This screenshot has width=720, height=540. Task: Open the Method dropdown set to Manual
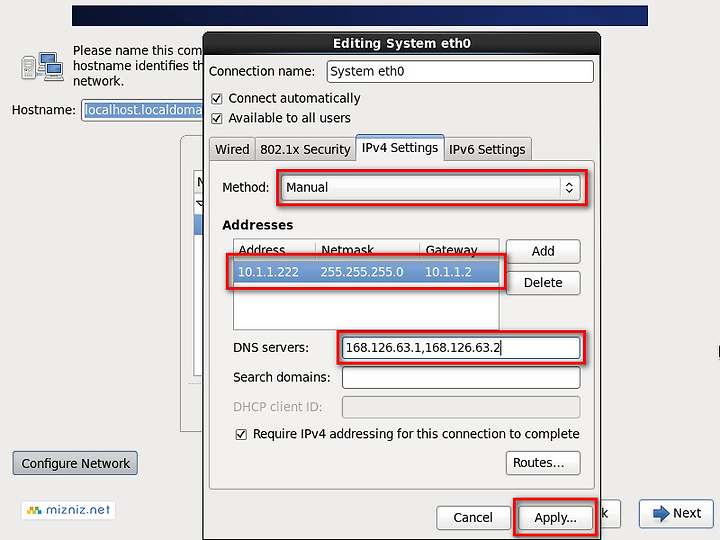click(x=431, y=187)
